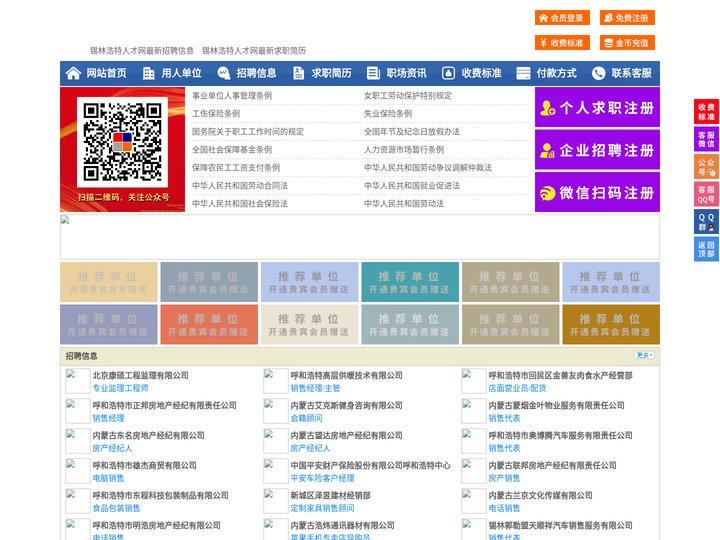The width and height of the screenshot is (720, 540).
Task: Open 用人单位 menu item
Action: (x=181, y=73)
